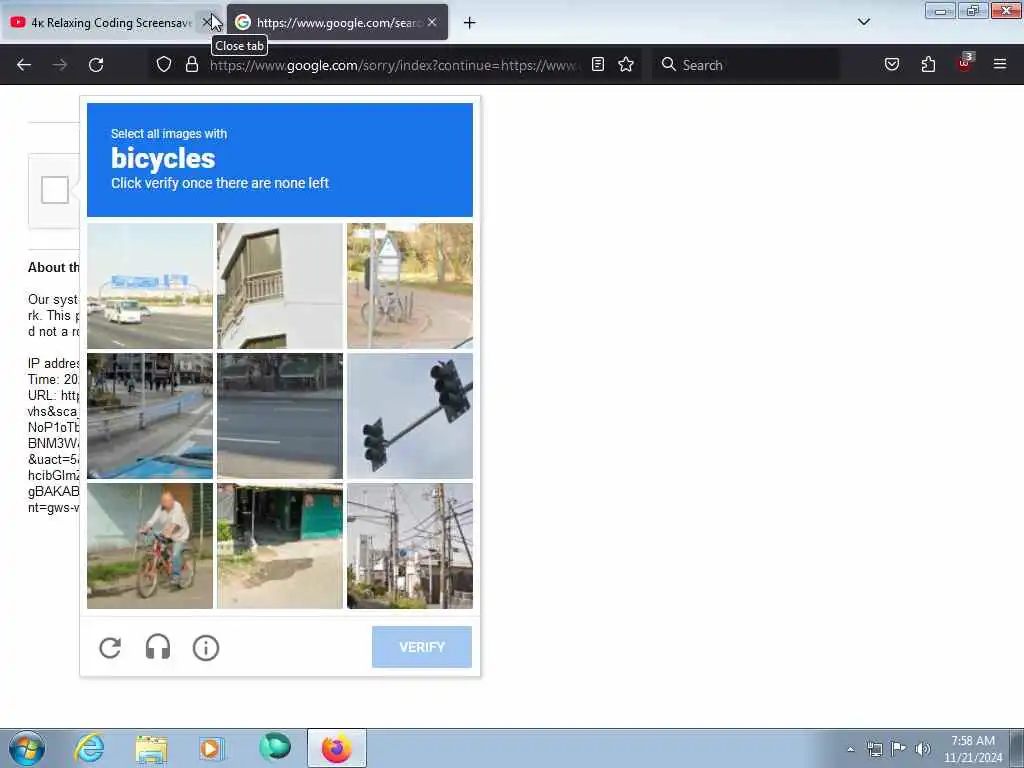Screen dimensions: 1024x768
Task: Open CAPTCHA help info icon
Action: [x=206, y=648]
